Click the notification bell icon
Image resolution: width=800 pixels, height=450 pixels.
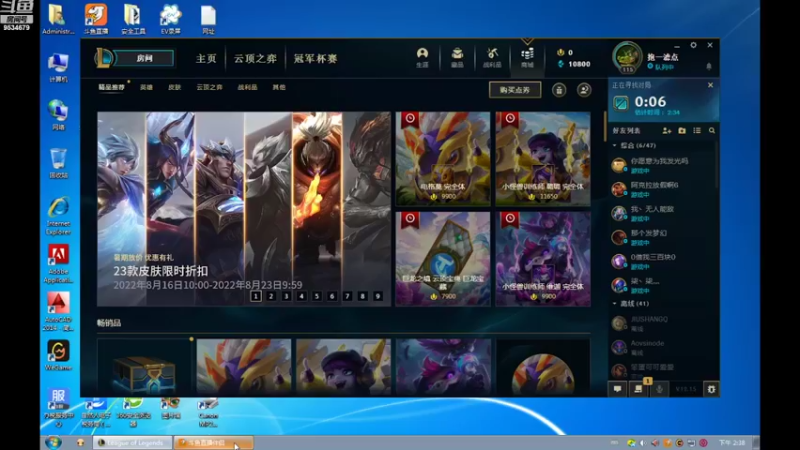(x=709, y=66)
